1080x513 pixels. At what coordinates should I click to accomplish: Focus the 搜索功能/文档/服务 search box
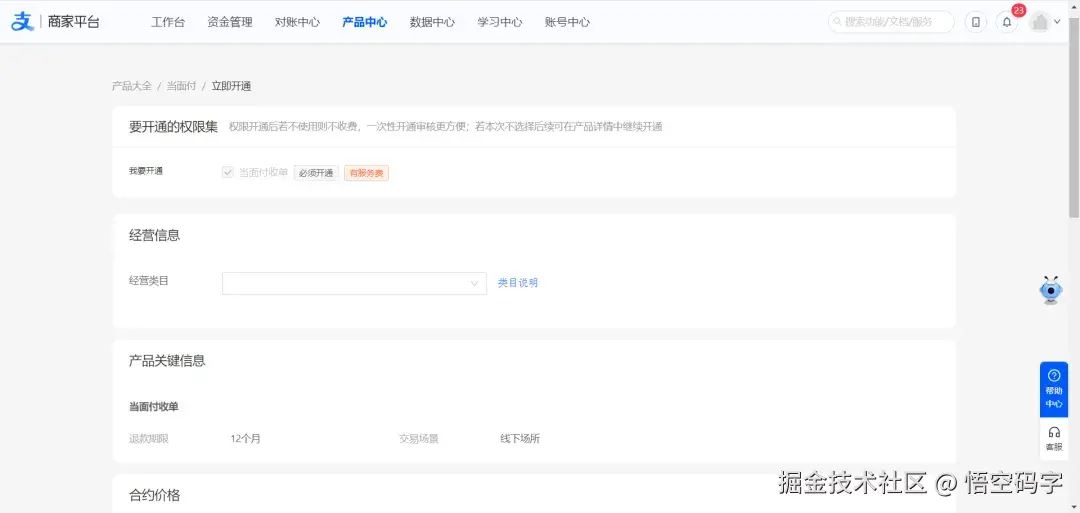[891, 22]
